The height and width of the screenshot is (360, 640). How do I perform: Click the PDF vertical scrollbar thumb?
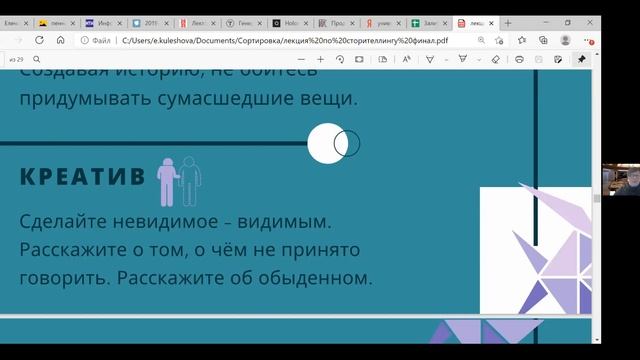(x=597, y=198)
